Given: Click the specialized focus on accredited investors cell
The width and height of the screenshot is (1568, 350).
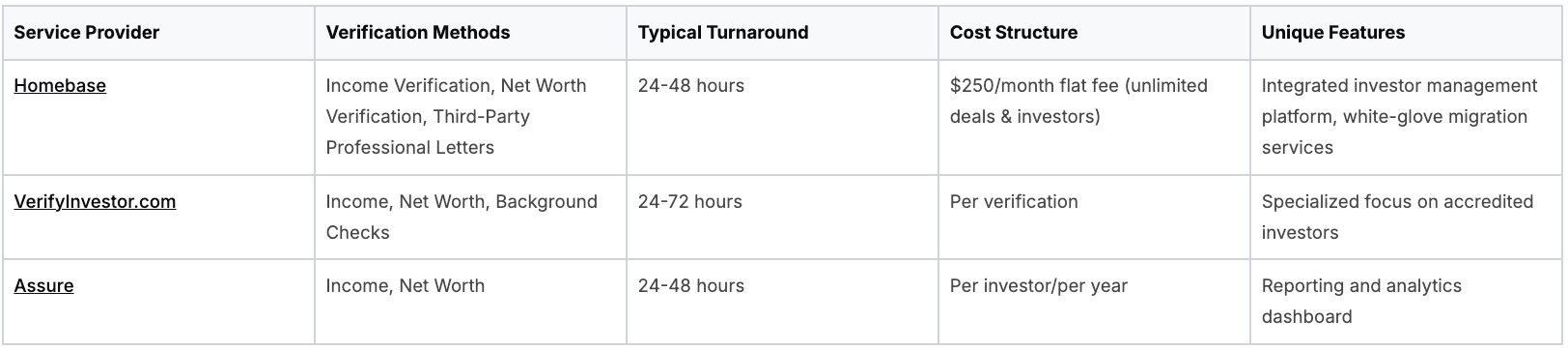Looking at the screenshot, I should point(1407,217).
